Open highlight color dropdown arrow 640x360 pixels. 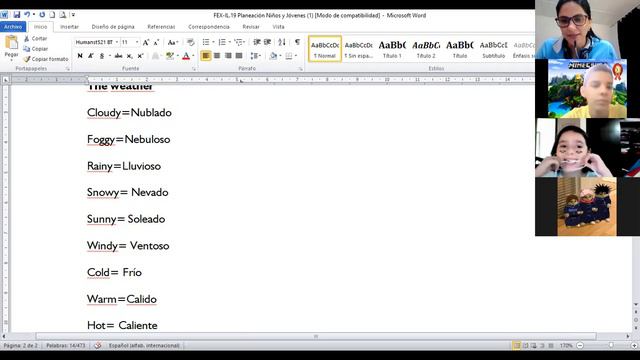point(178,56)
